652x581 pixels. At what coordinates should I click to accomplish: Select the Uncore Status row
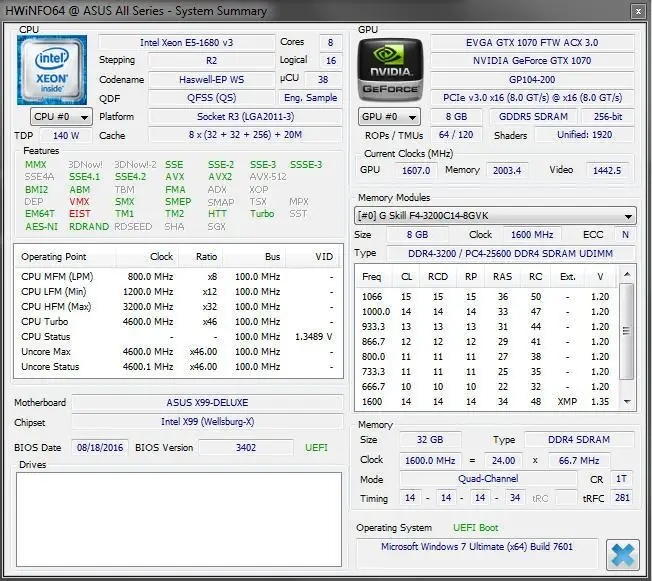178,367
